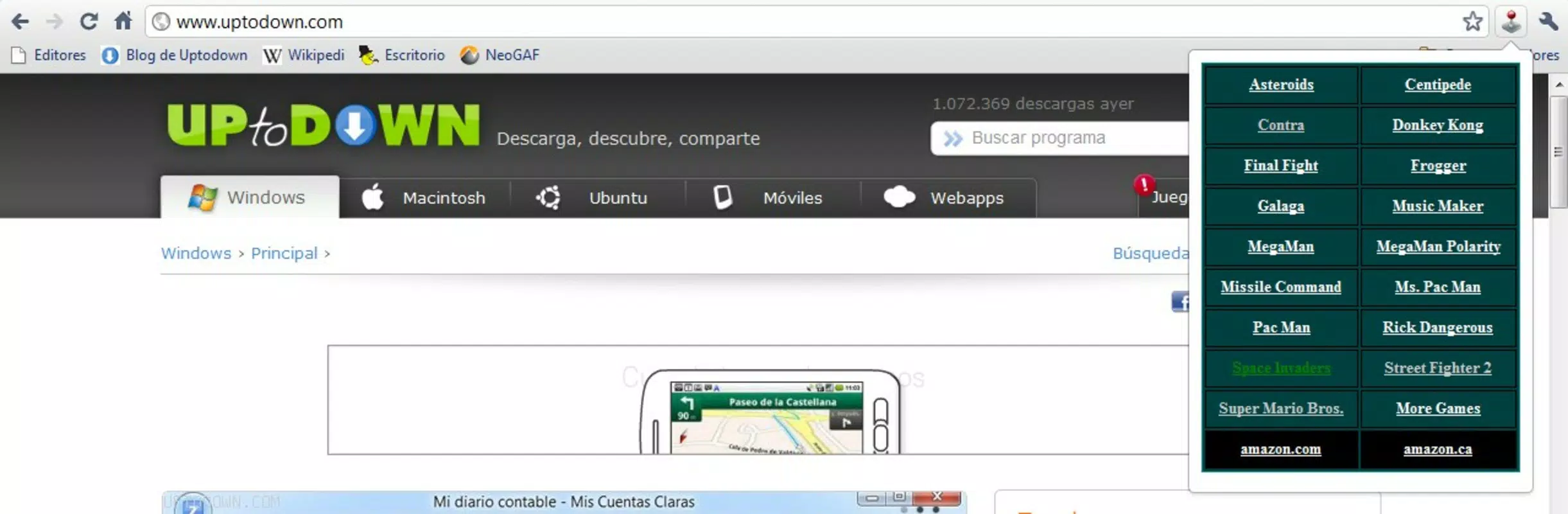Select the Galaga game link
Image resolution: width=1568 pixels, height=514 pixels.
[1281, 206]
